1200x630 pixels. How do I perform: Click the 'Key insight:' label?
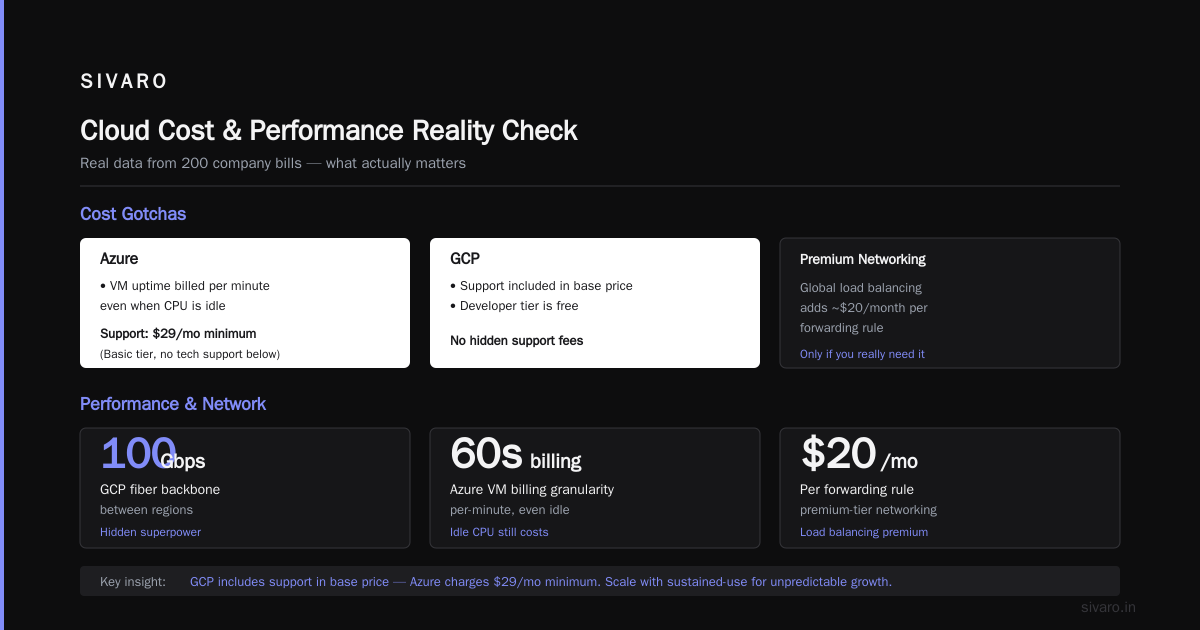(133, 581)
